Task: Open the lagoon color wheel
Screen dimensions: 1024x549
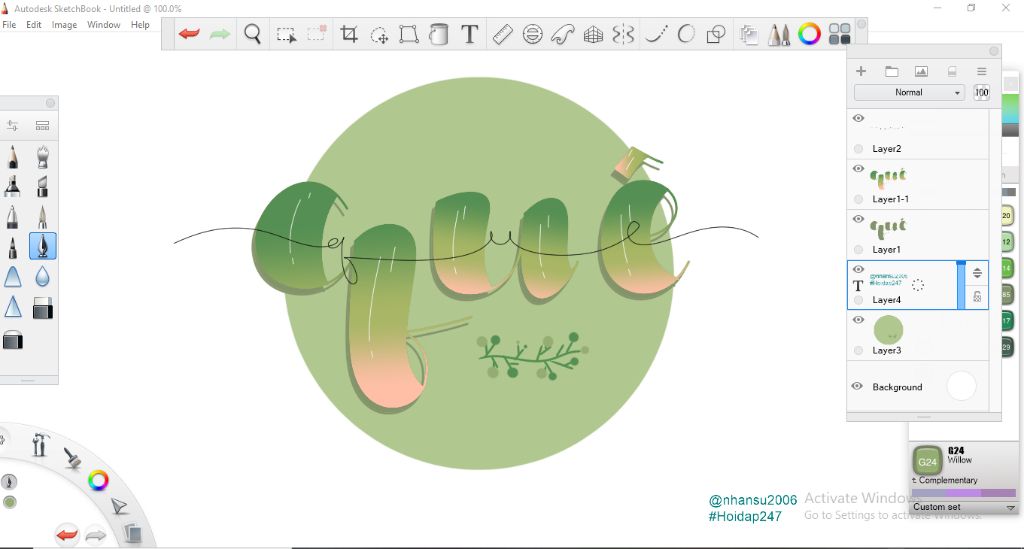Action: tap(98, 481)
